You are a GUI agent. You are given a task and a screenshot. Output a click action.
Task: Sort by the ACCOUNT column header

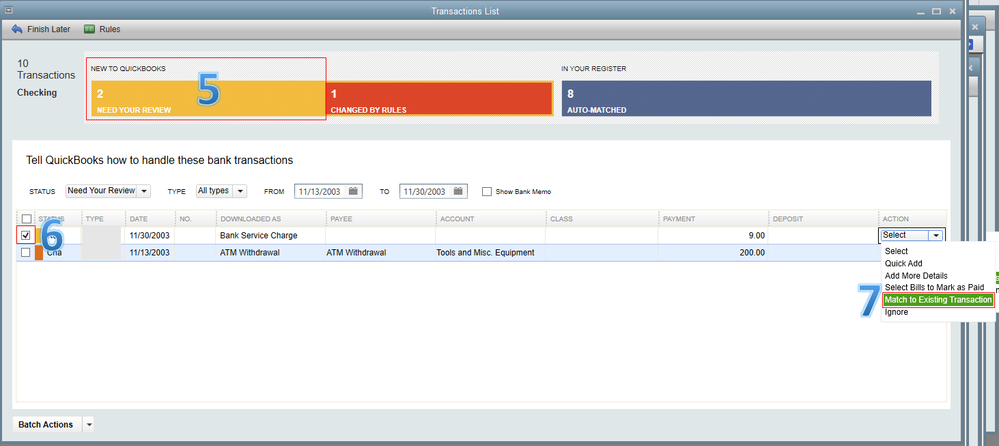[490, 219]
